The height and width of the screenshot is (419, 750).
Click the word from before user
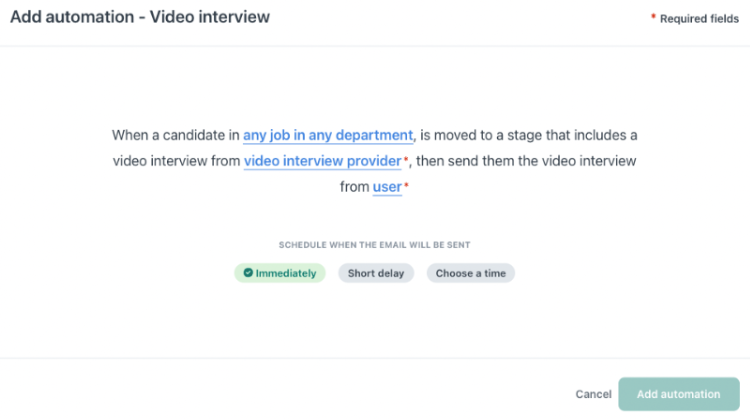click(x=354, y=187)
